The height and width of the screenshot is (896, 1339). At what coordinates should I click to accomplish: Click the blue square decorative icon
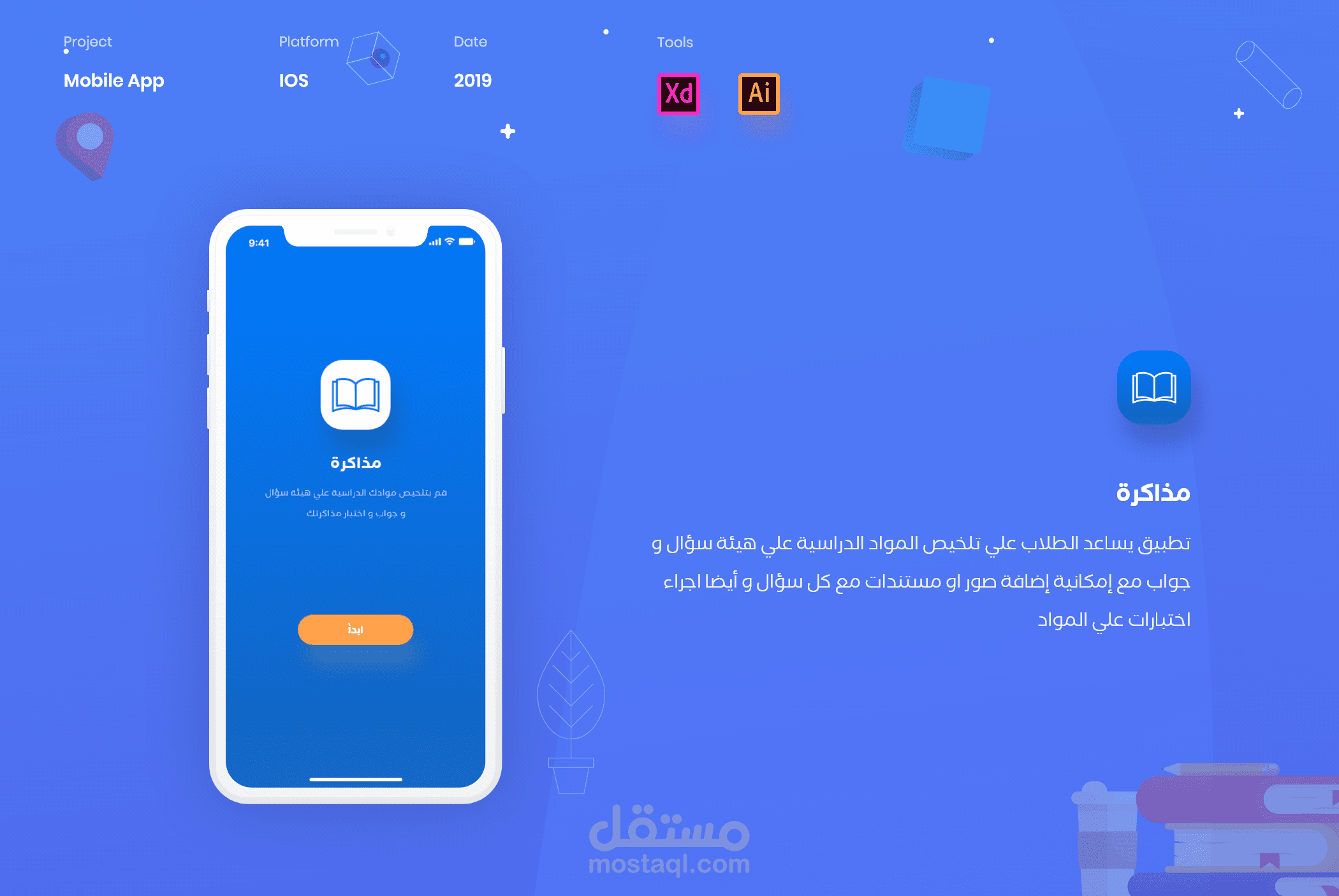click(x=955, y=115)
